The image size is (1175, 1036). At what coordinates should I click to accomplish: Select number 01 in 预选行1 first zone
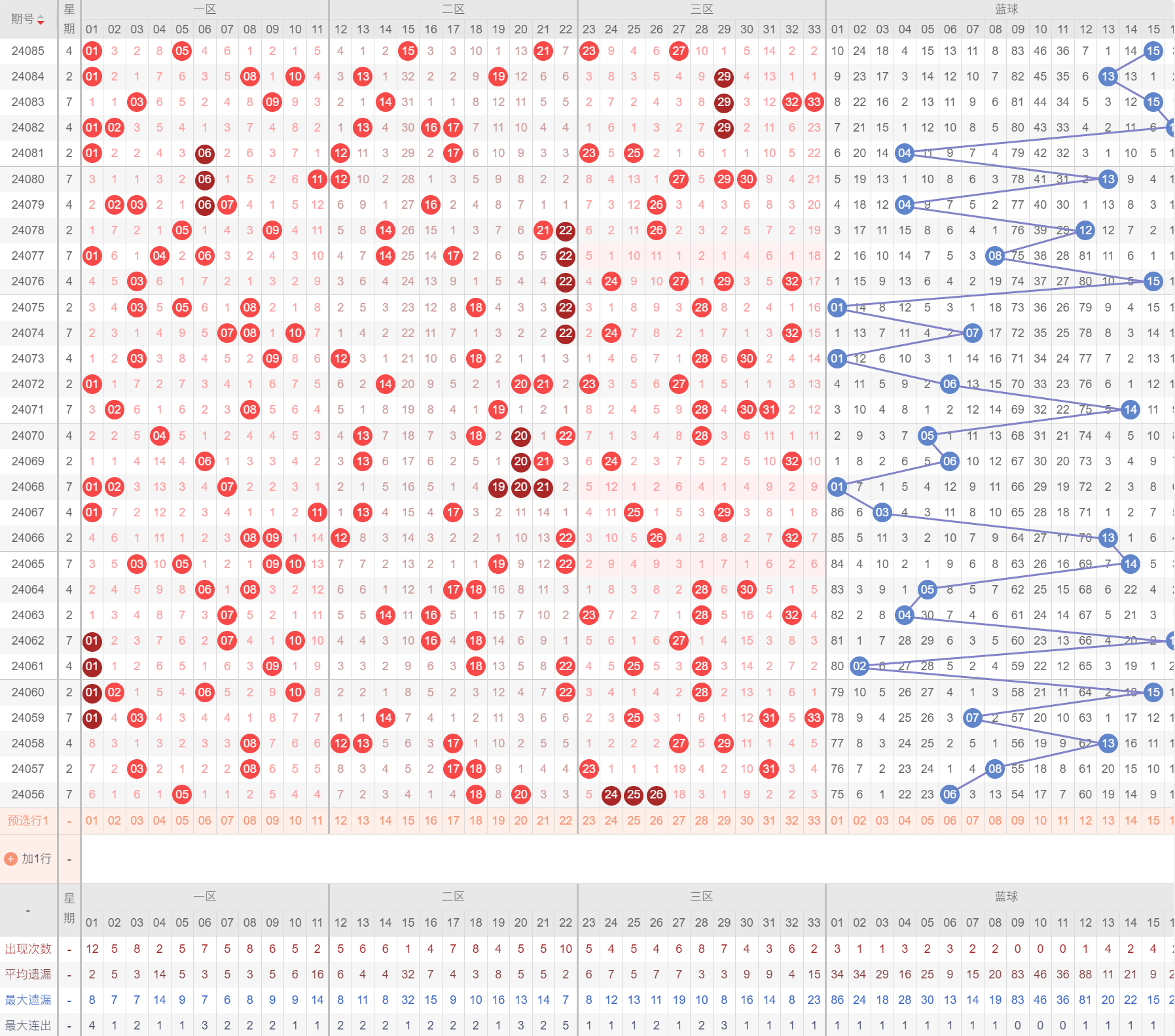click(92, 821)
